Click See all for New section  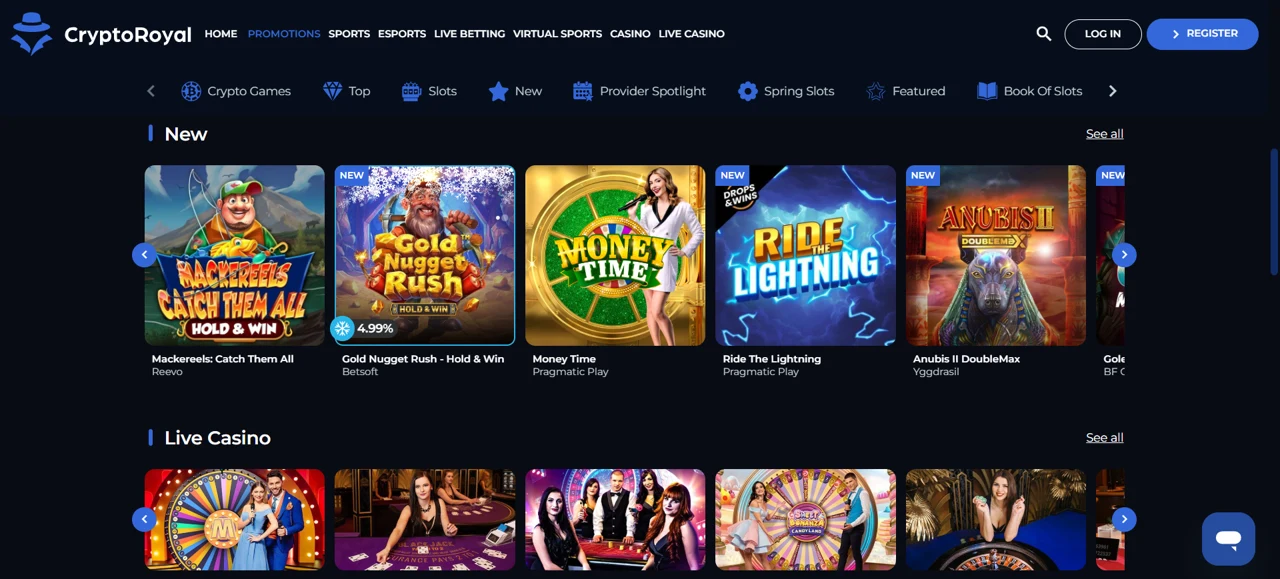[1104, 134]
